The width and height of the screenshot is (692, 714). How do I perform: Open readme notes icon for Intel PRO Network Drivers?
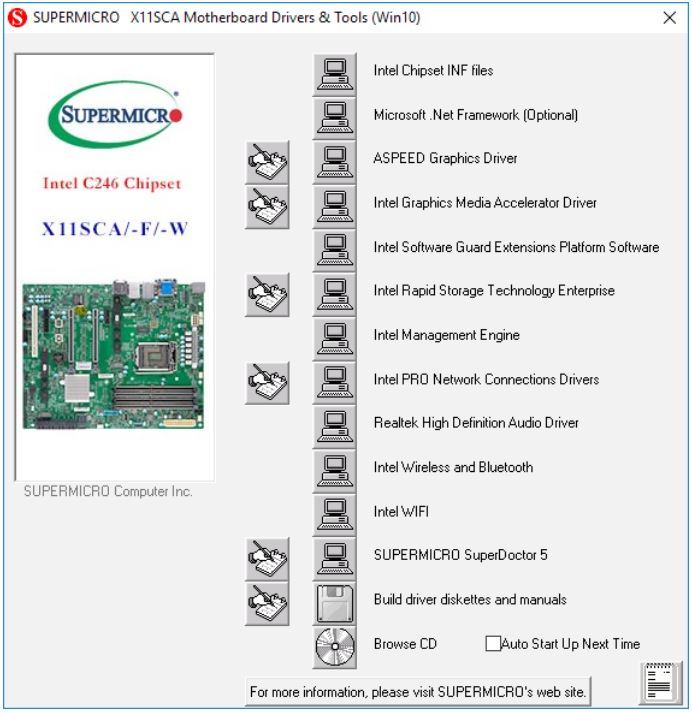[267, 383]
